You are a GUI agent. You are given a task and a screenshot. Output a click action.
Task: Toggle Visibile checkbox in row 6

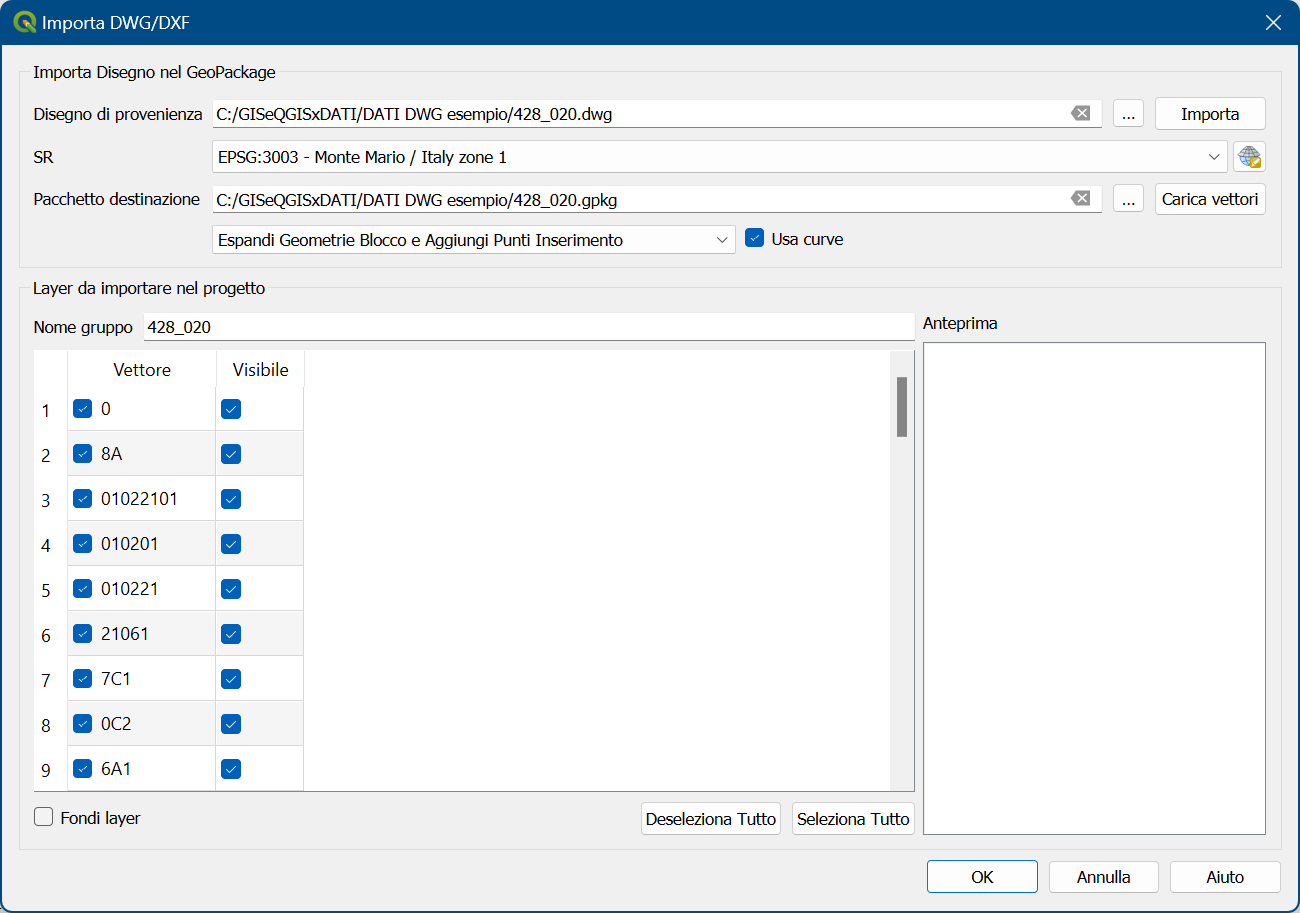click(x=231, y=634)
